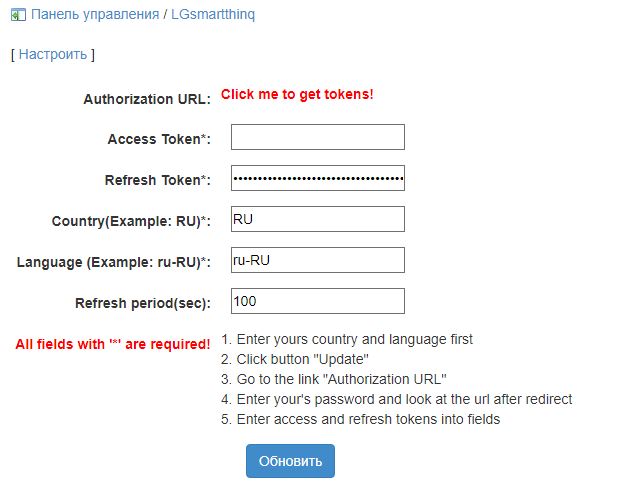Click the Настроить link
Viewport: 620px width, 494px height.
(53, 54)
